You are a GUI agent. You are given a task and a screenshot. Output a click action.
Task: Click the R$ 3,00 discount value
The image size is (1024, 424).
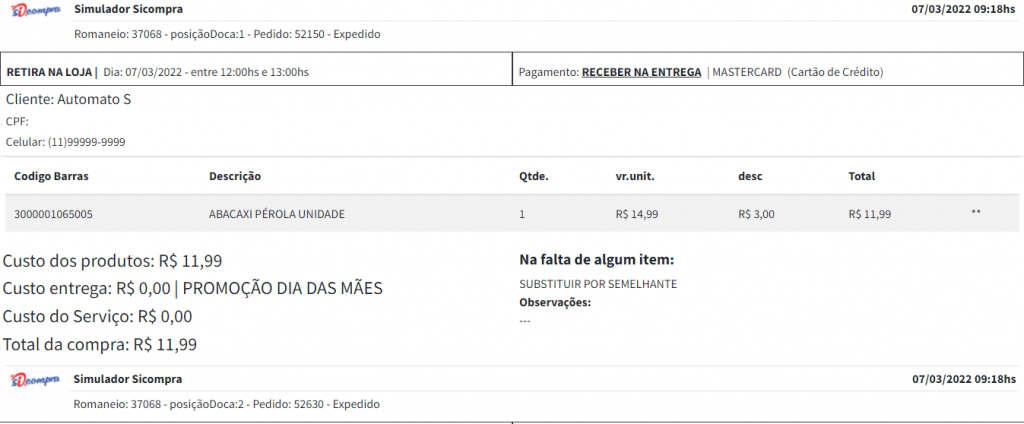[x=755, y=214]
